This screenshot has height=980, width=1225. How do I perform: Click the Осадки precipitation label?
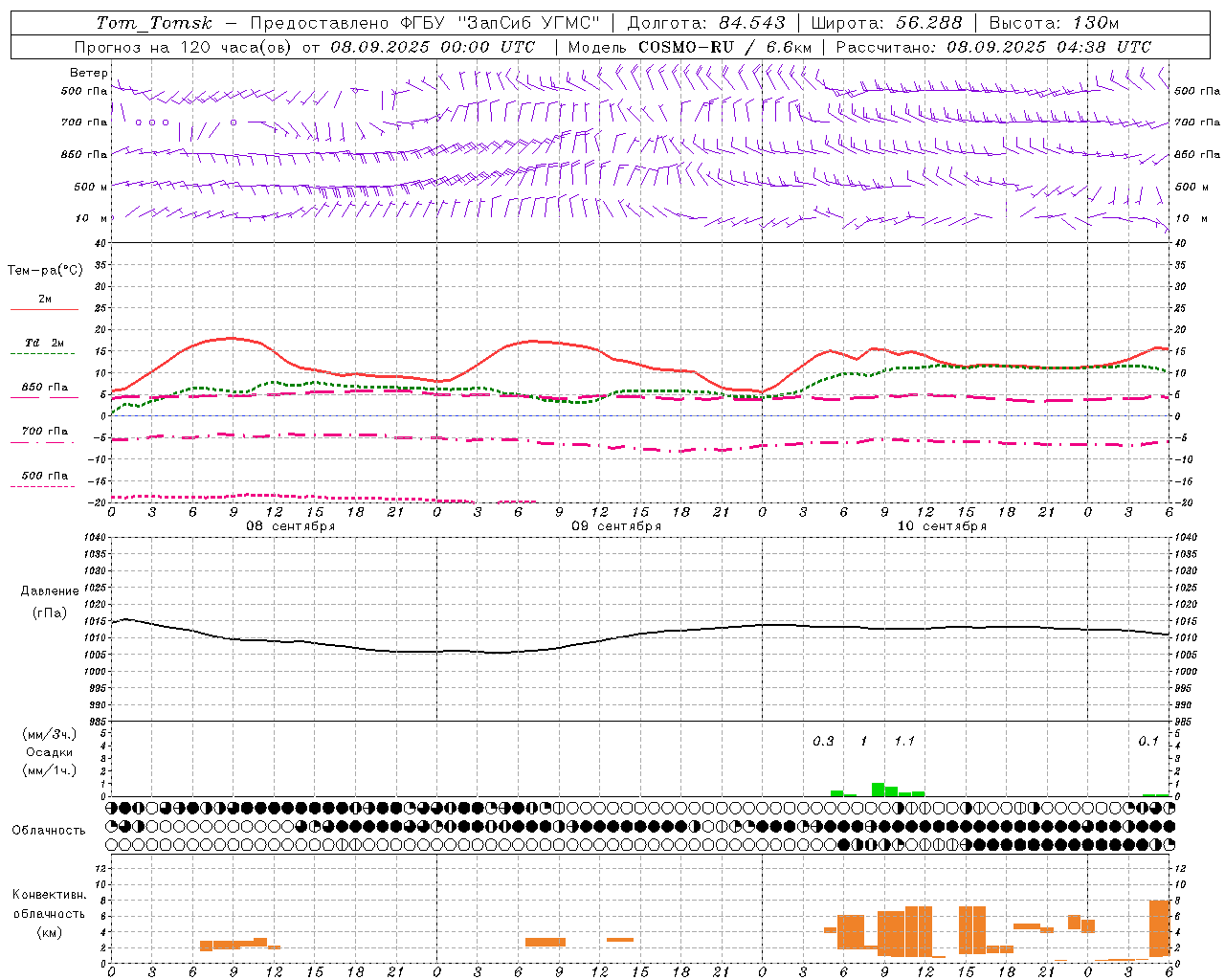point(49,752)
